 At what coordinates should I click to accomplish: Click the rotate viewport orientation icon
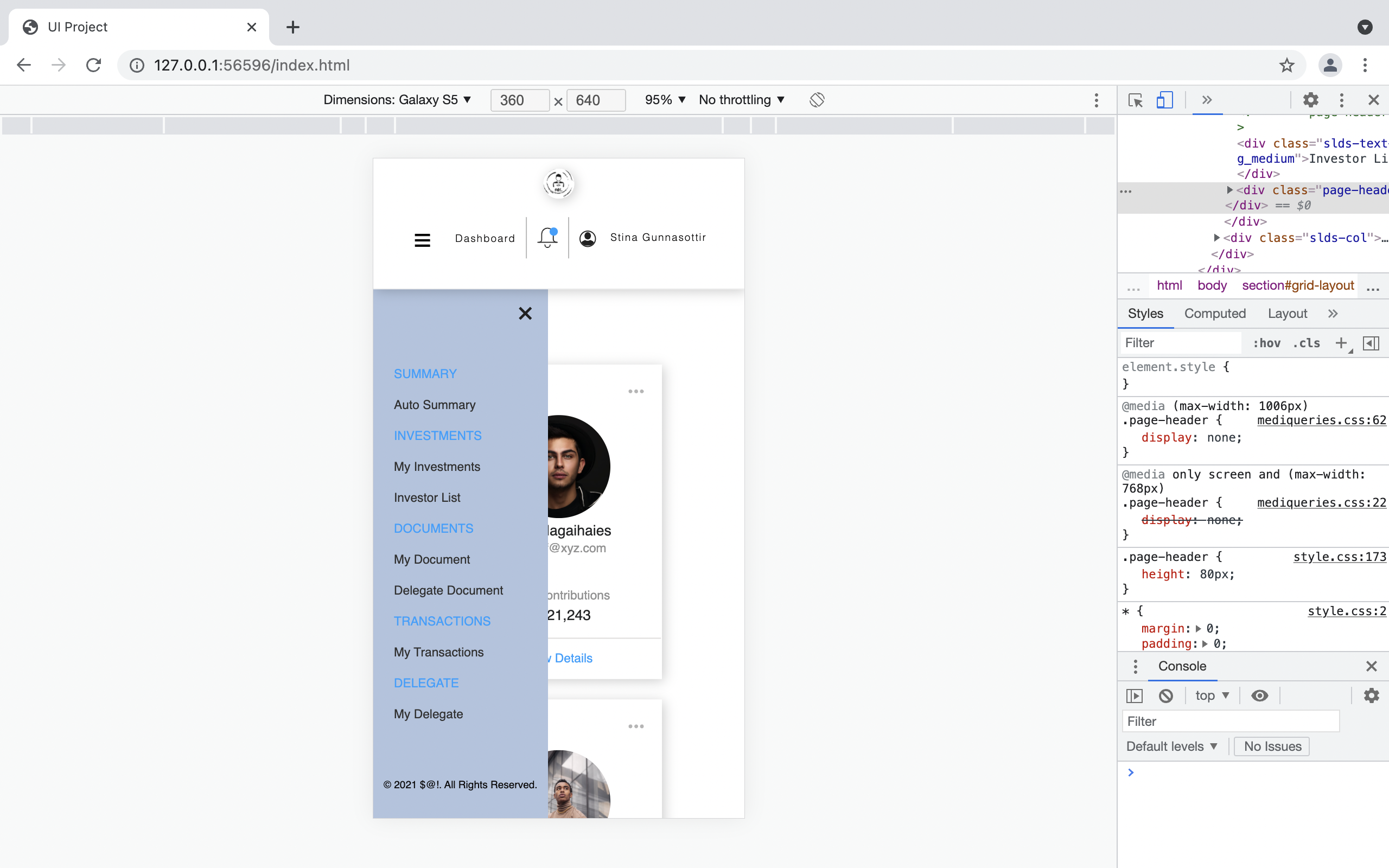pyautogui.click(x=817, y=99)
